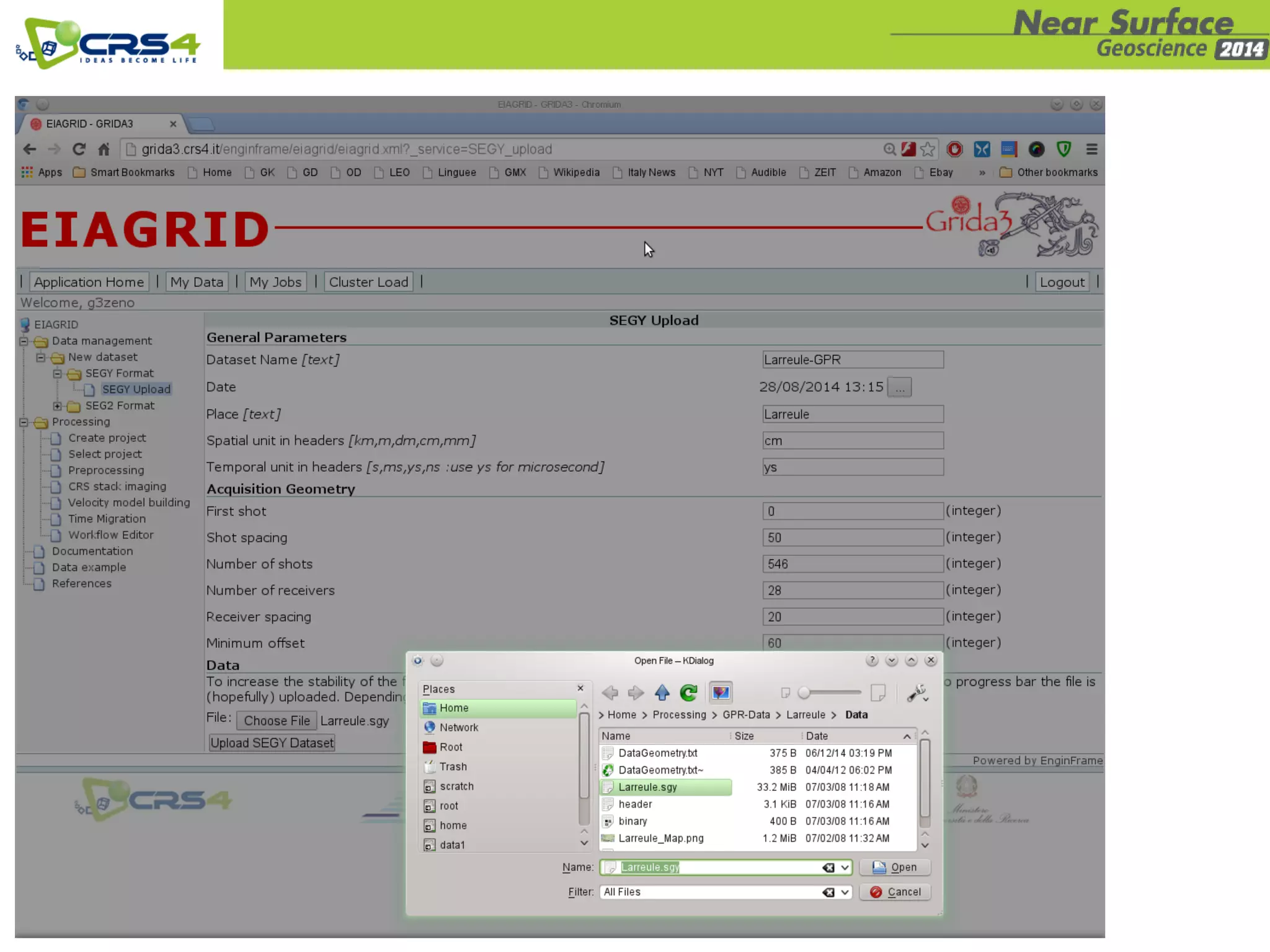Image resolution: width=1270 pixels, height=952 pixels.
Task: Toggle the file preview button
Action: click(720, 692)
